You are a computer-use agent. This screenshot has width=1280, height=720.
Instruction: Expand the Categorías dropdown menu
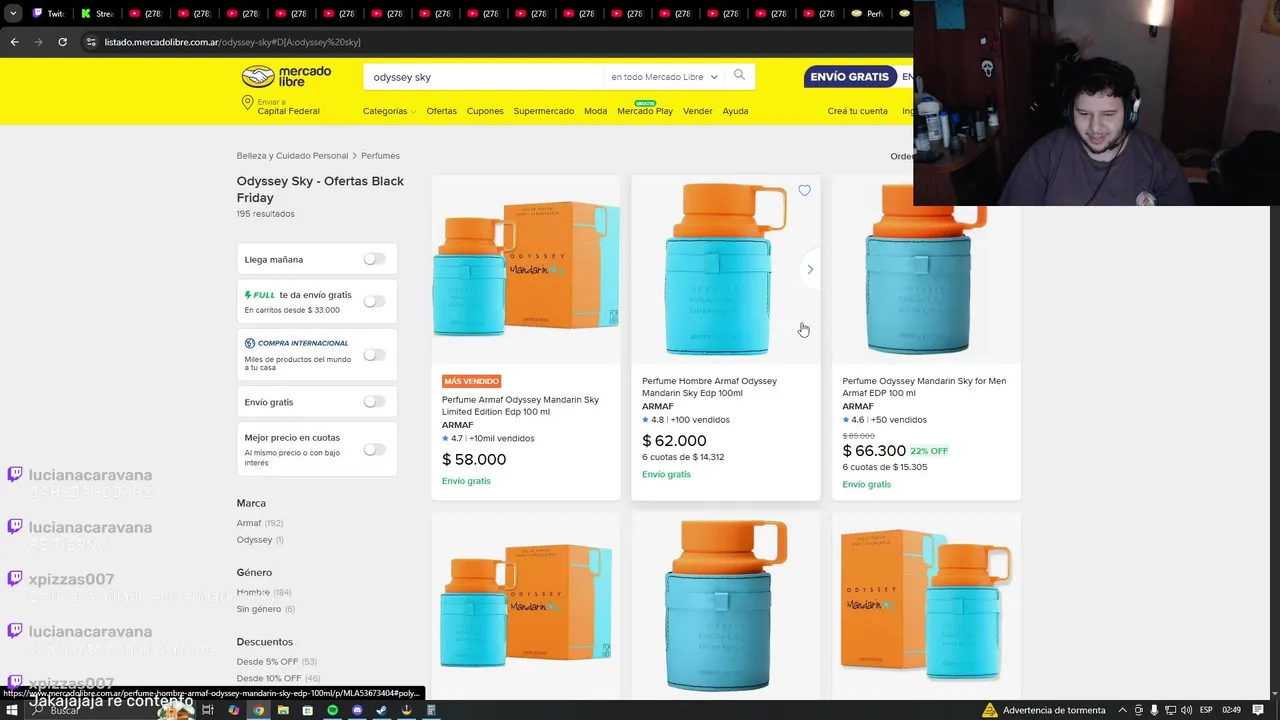click(389, 111)
